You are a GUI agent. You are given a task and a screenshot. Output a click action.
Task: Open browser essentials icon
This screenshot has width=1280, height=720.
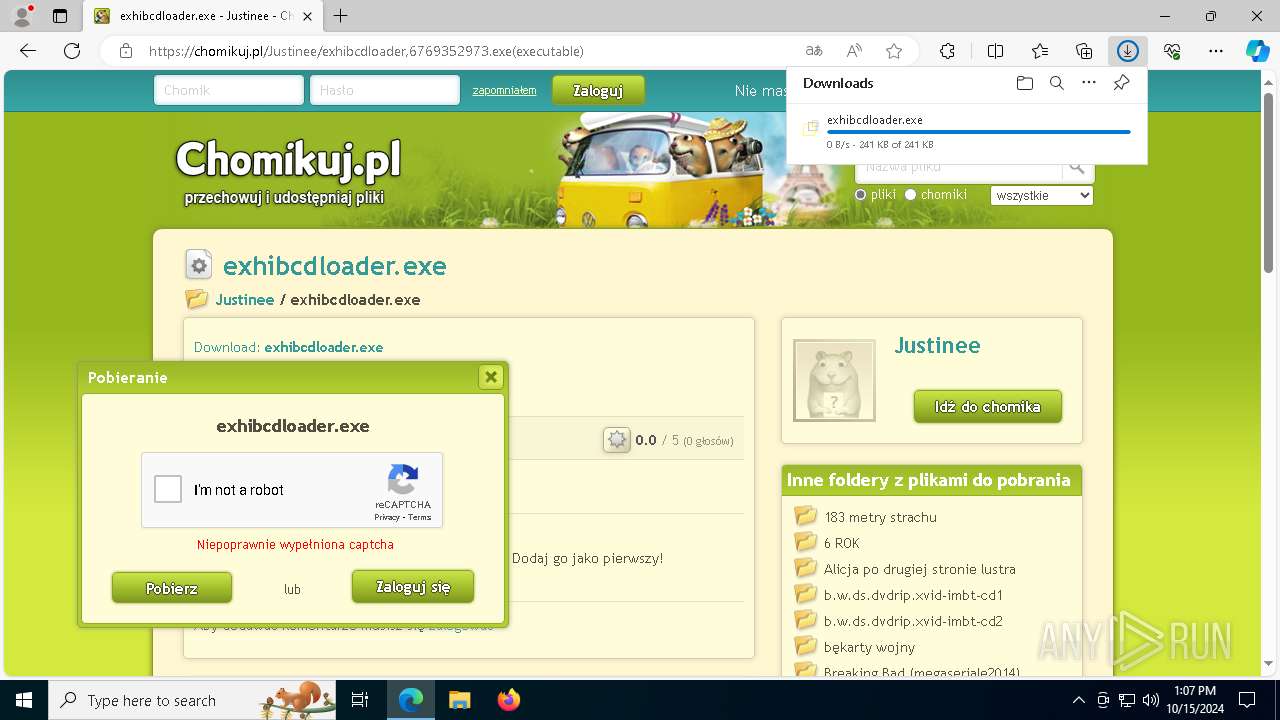point(1172,51)
